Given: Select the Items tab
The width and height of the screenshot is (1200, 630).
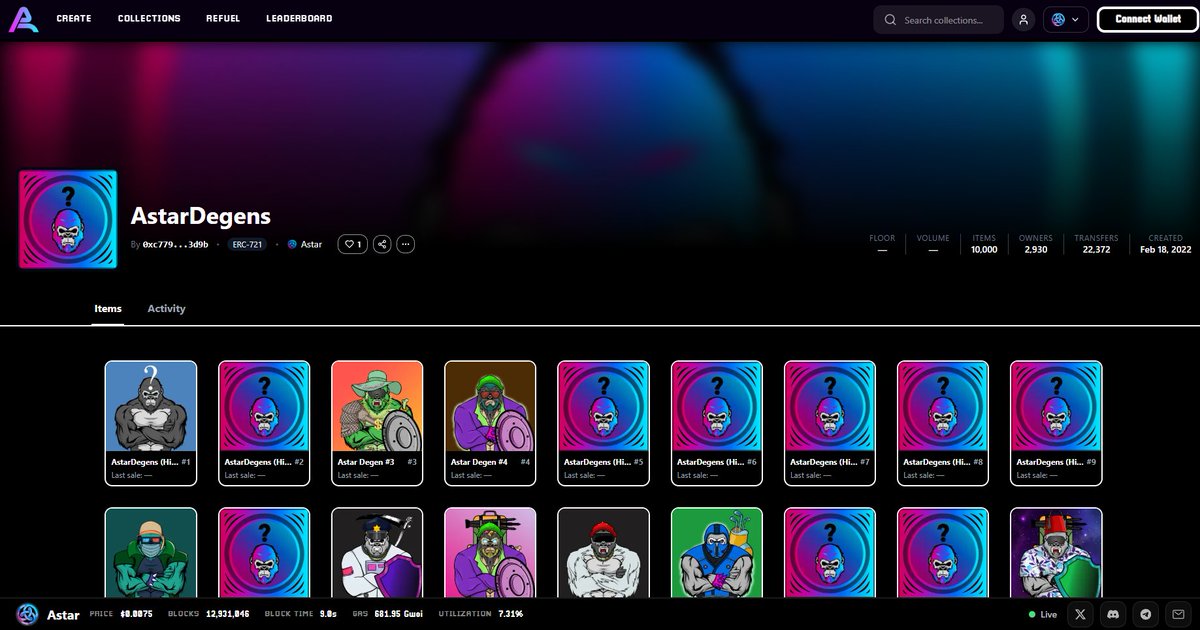Looking at the screenshot, I should point(108,309).
